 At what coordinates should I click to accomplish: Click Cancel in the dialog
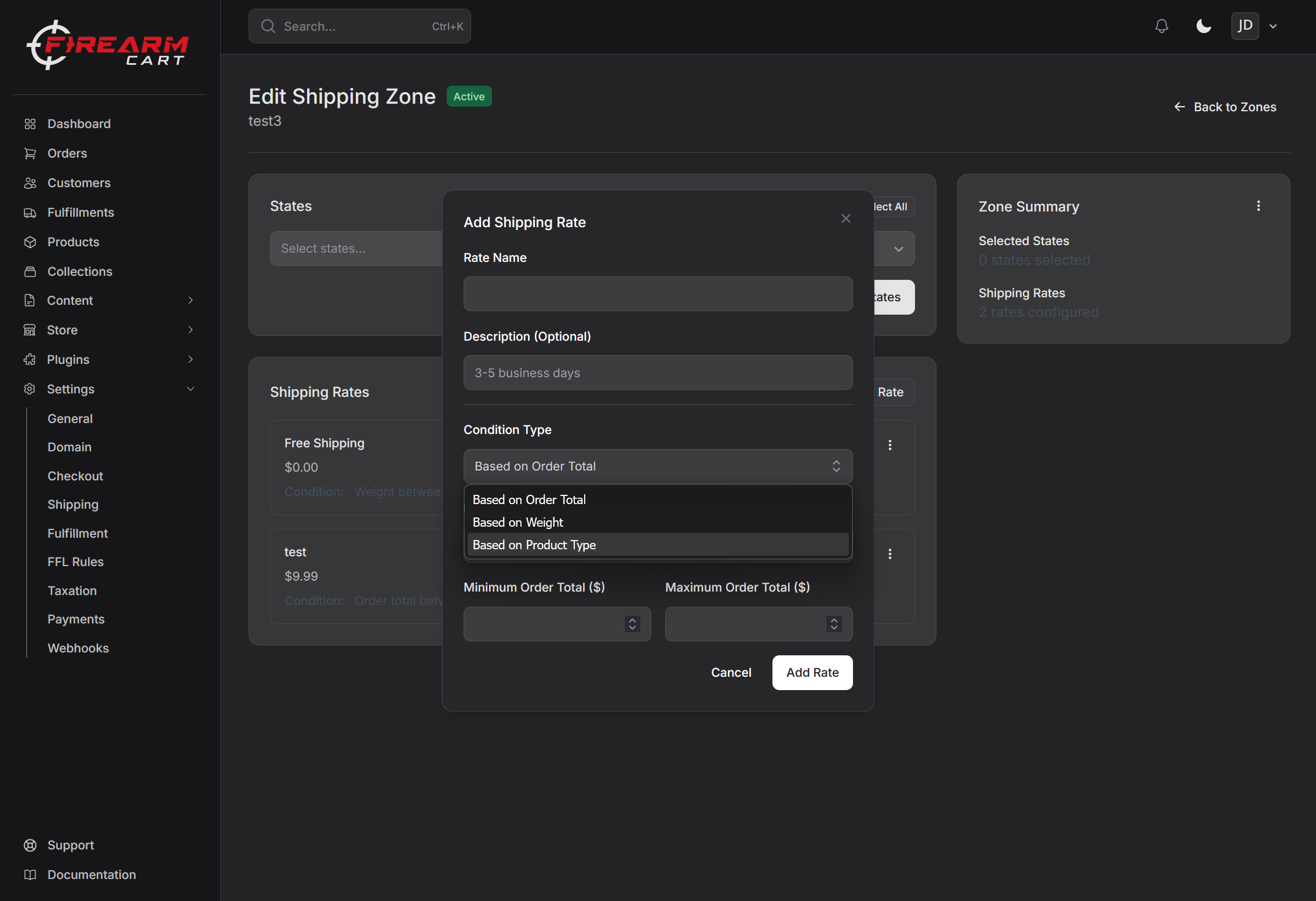[x=731, y=673]
